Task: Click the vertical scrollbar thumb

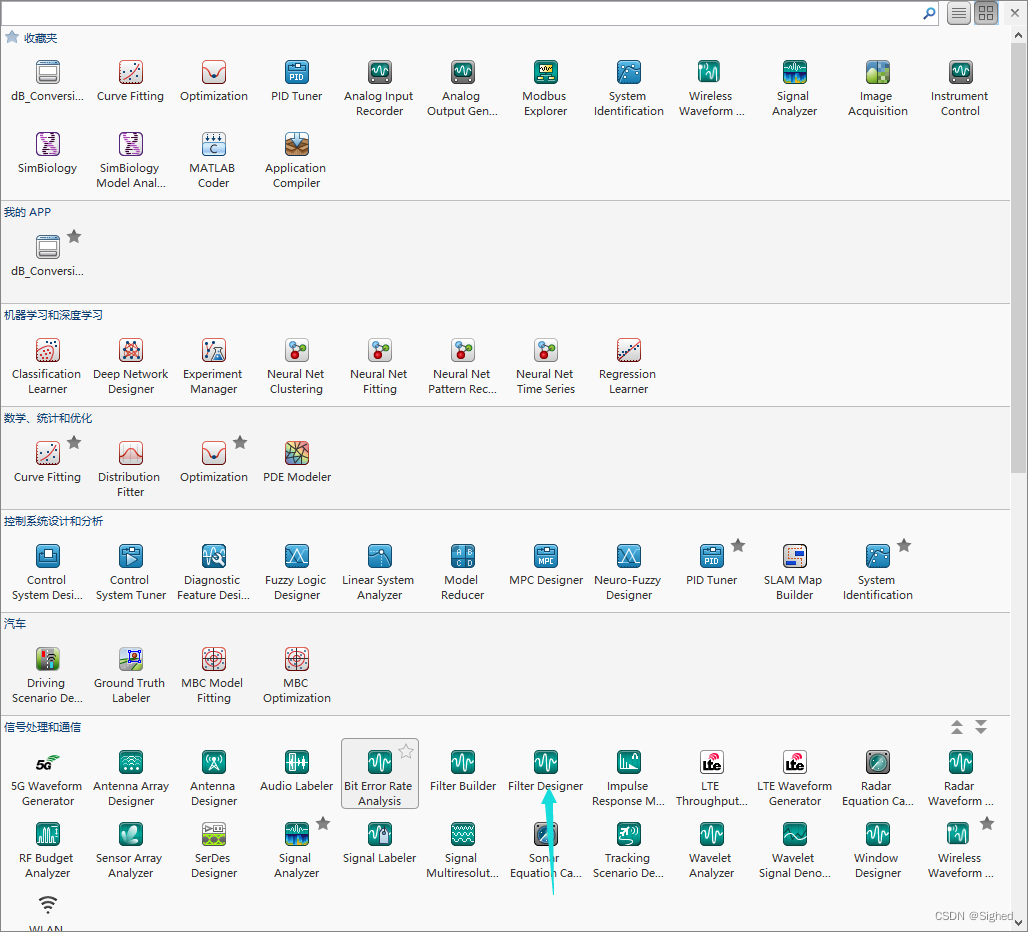Action: tap(1018, 258)
